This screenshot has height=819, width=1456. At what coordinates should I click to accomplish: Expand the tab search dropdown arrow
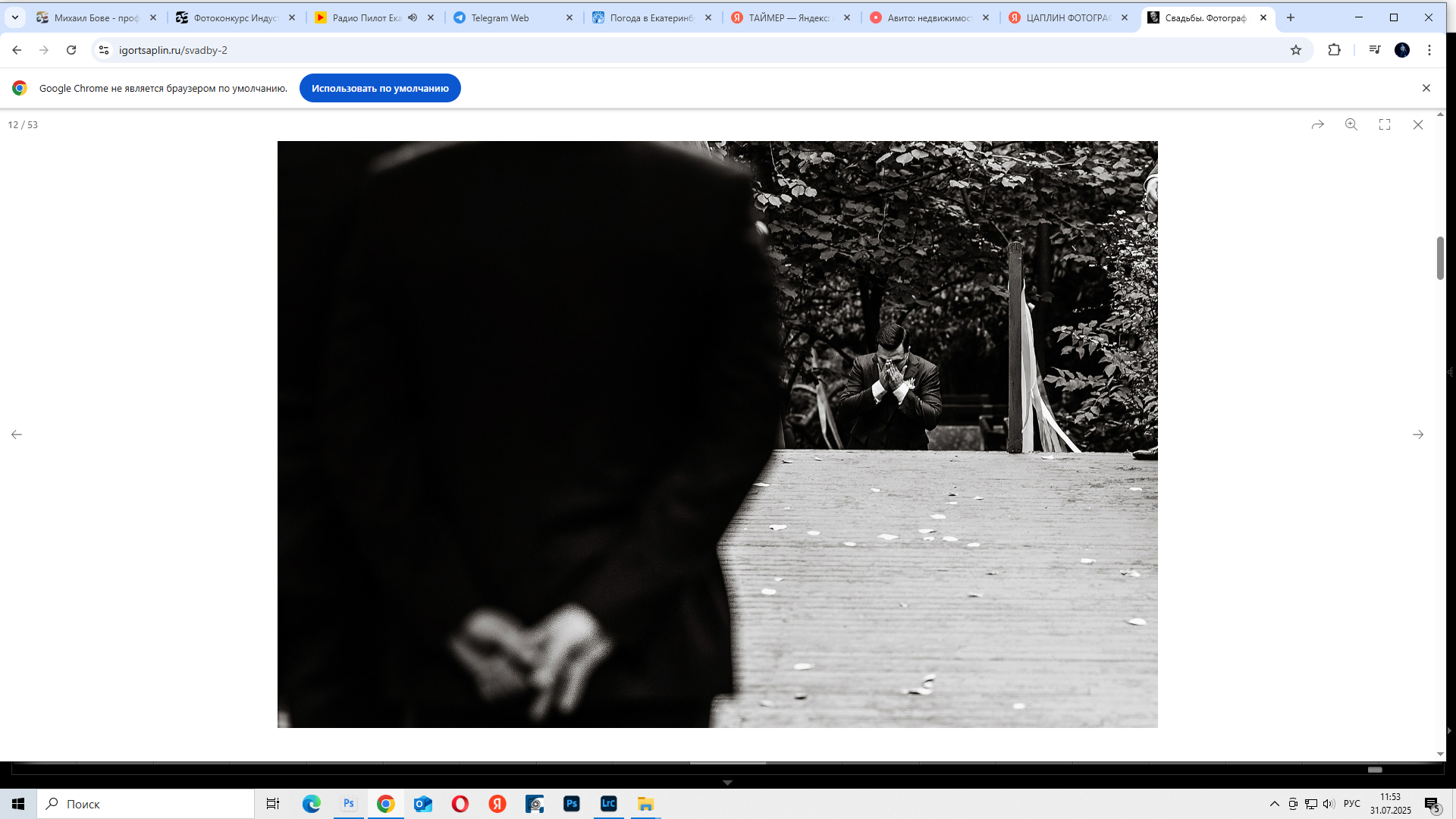(14, 17)
